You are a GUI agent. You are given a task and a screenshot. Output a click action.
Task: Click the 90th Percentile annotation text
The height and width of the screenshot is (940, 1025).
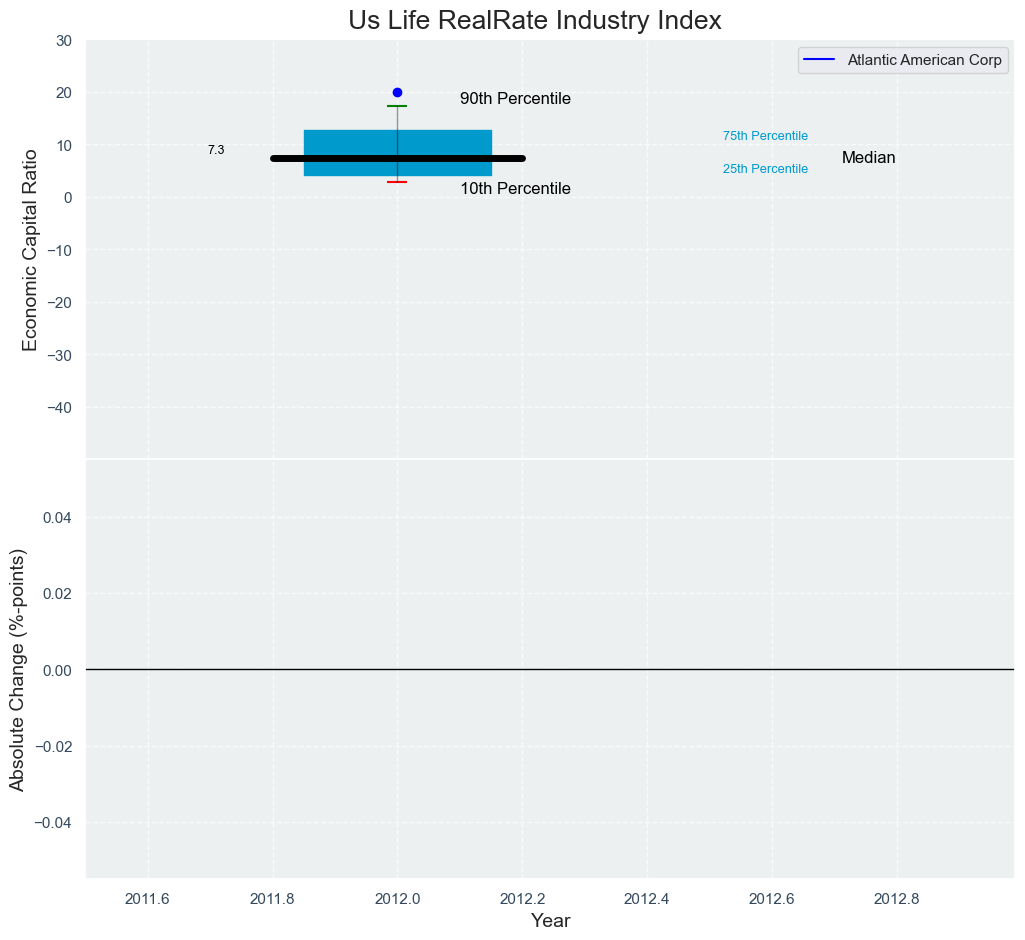[x=515, y=99]
